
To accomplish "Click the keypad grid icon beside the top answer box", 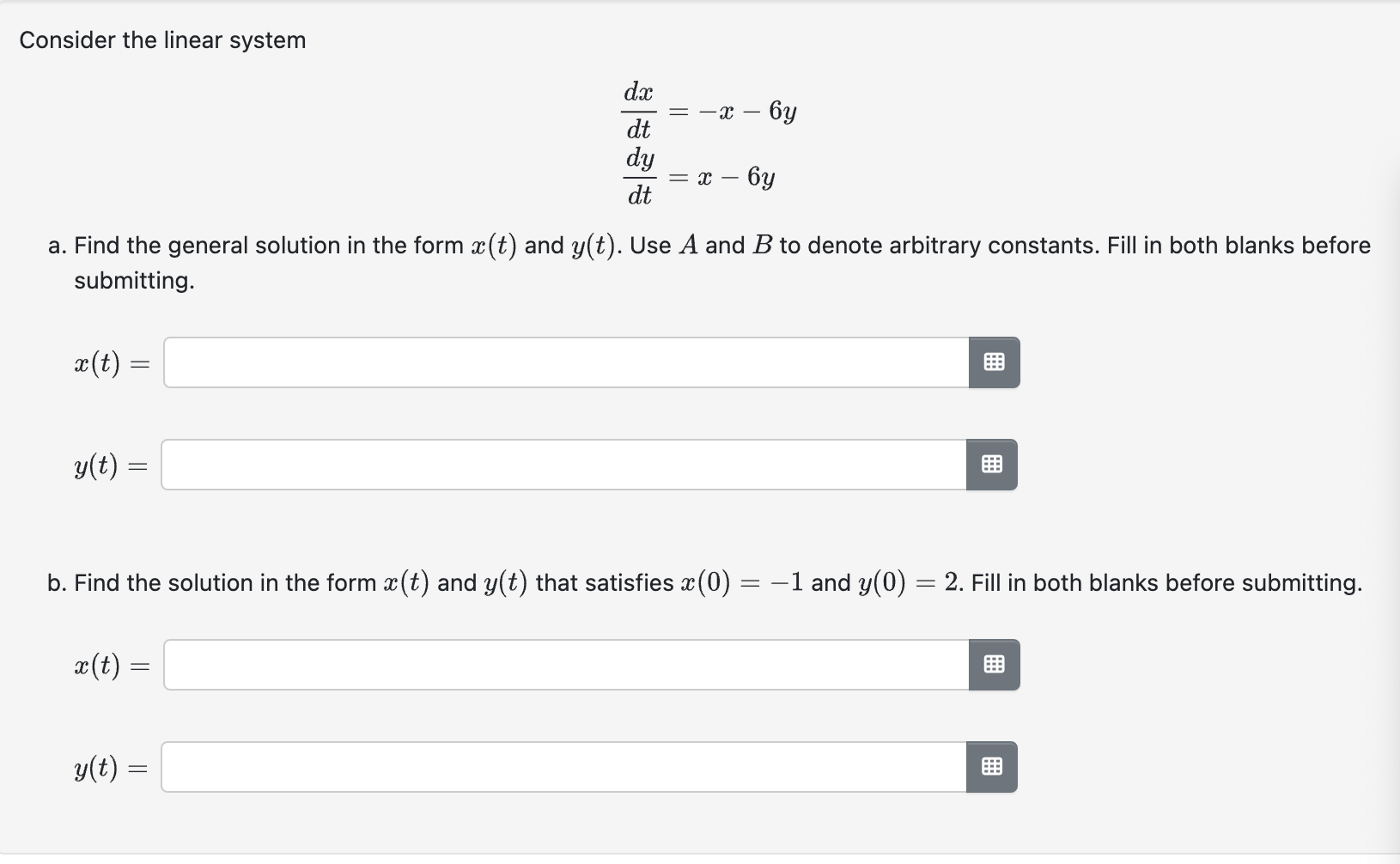I will [x=994, y=362].
